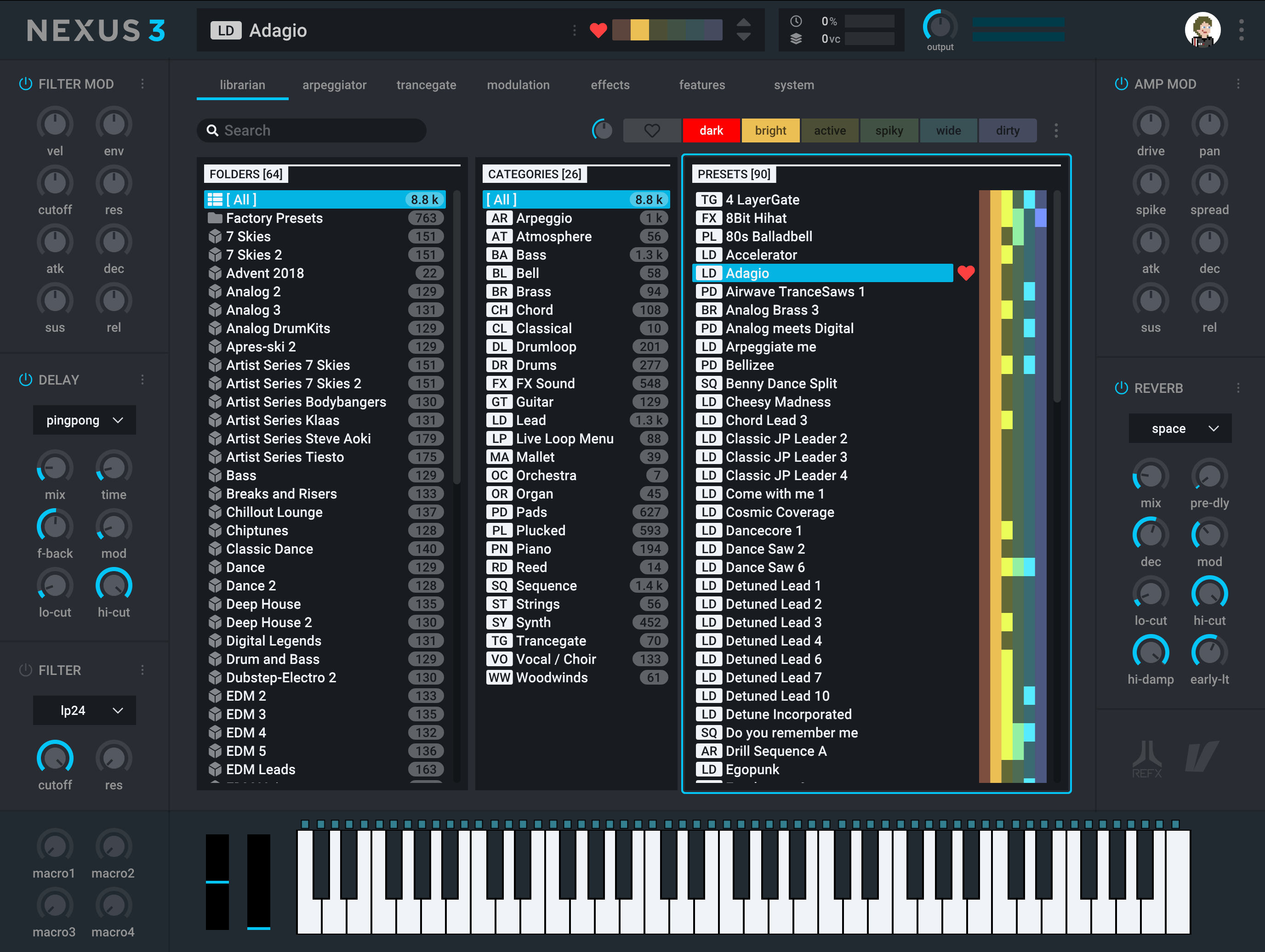Image resolution: width=1265 pixels, height=952 pixels.
Task: Click the layers icon next to the voice counter
Action: pos(796,39)
